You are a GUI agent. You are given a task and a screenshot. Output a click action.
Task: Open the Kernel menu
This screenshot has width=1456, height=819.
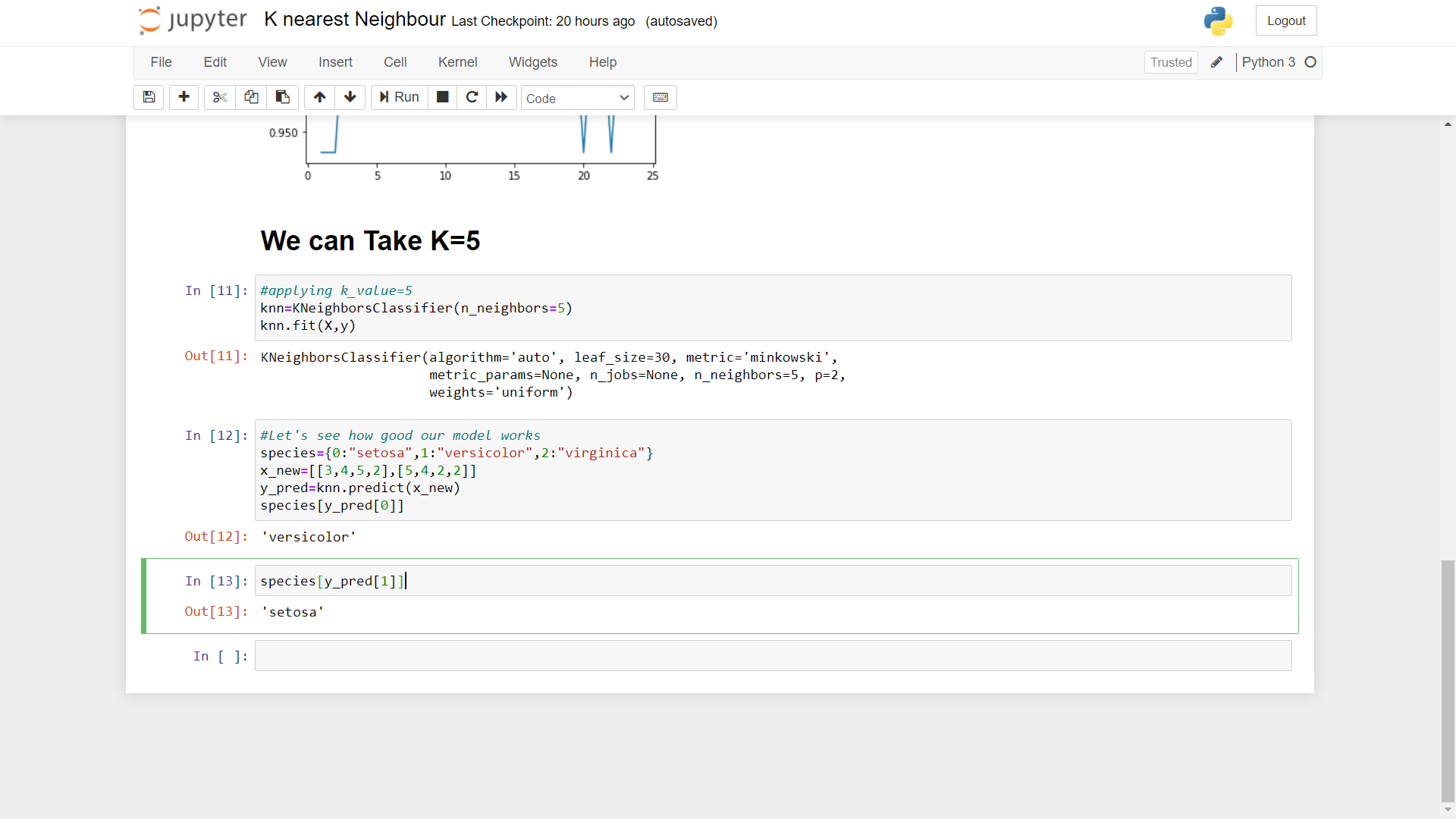pyautogui.click(x=457, y=62)
